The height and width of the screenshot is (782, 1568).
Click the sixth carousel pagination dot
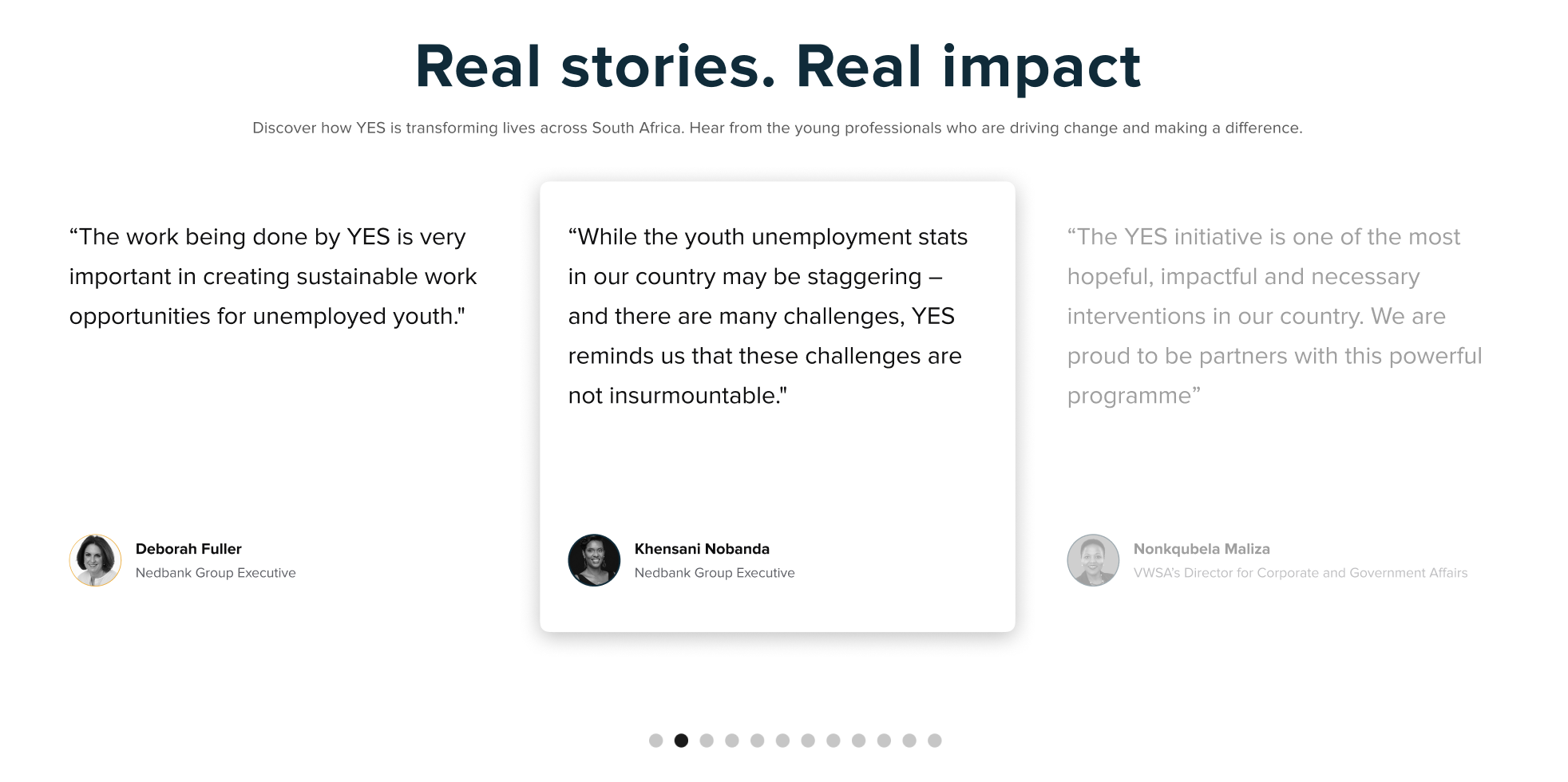pos(782,741)
